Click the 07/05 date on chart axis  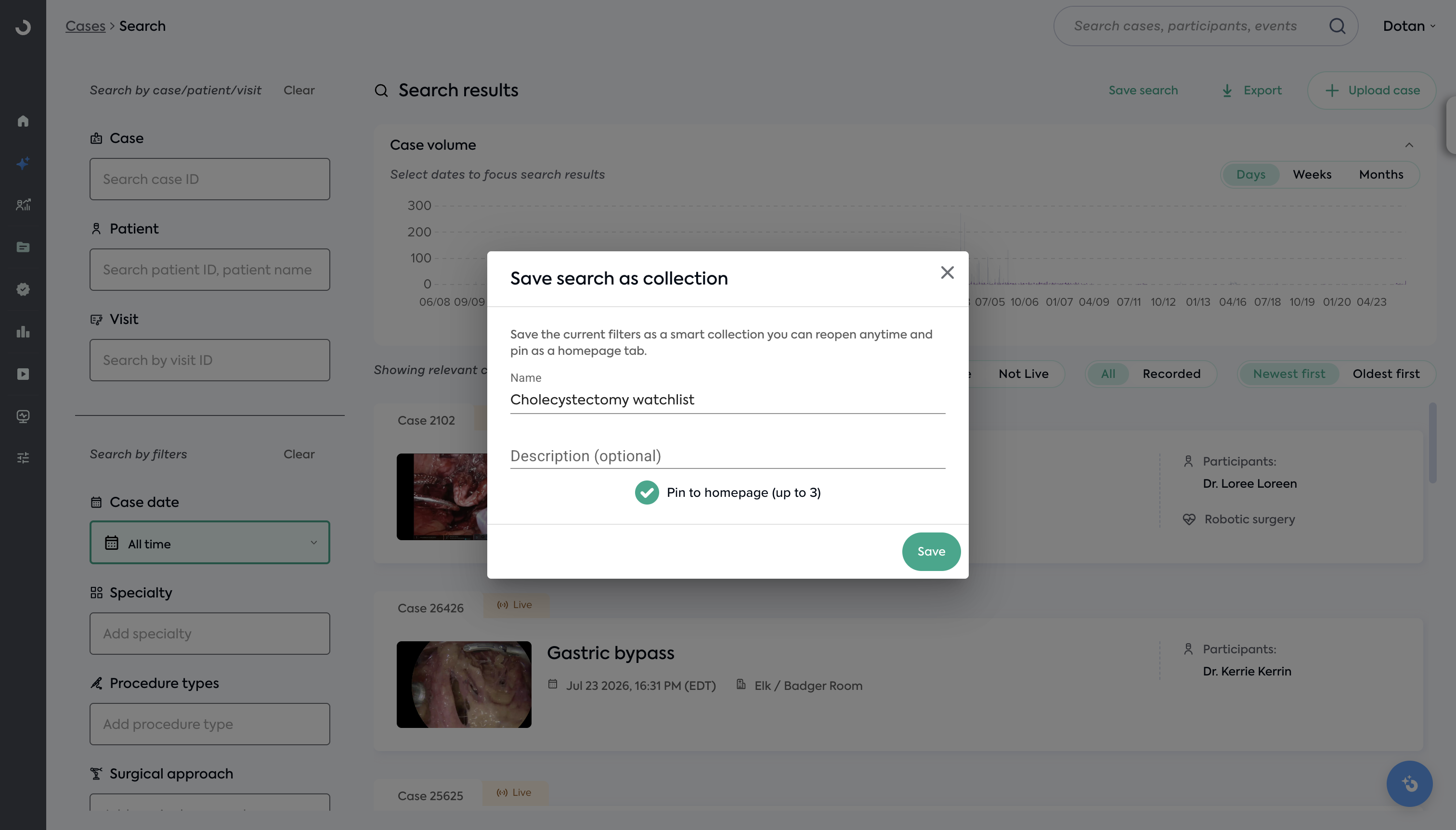pos(989,302)
